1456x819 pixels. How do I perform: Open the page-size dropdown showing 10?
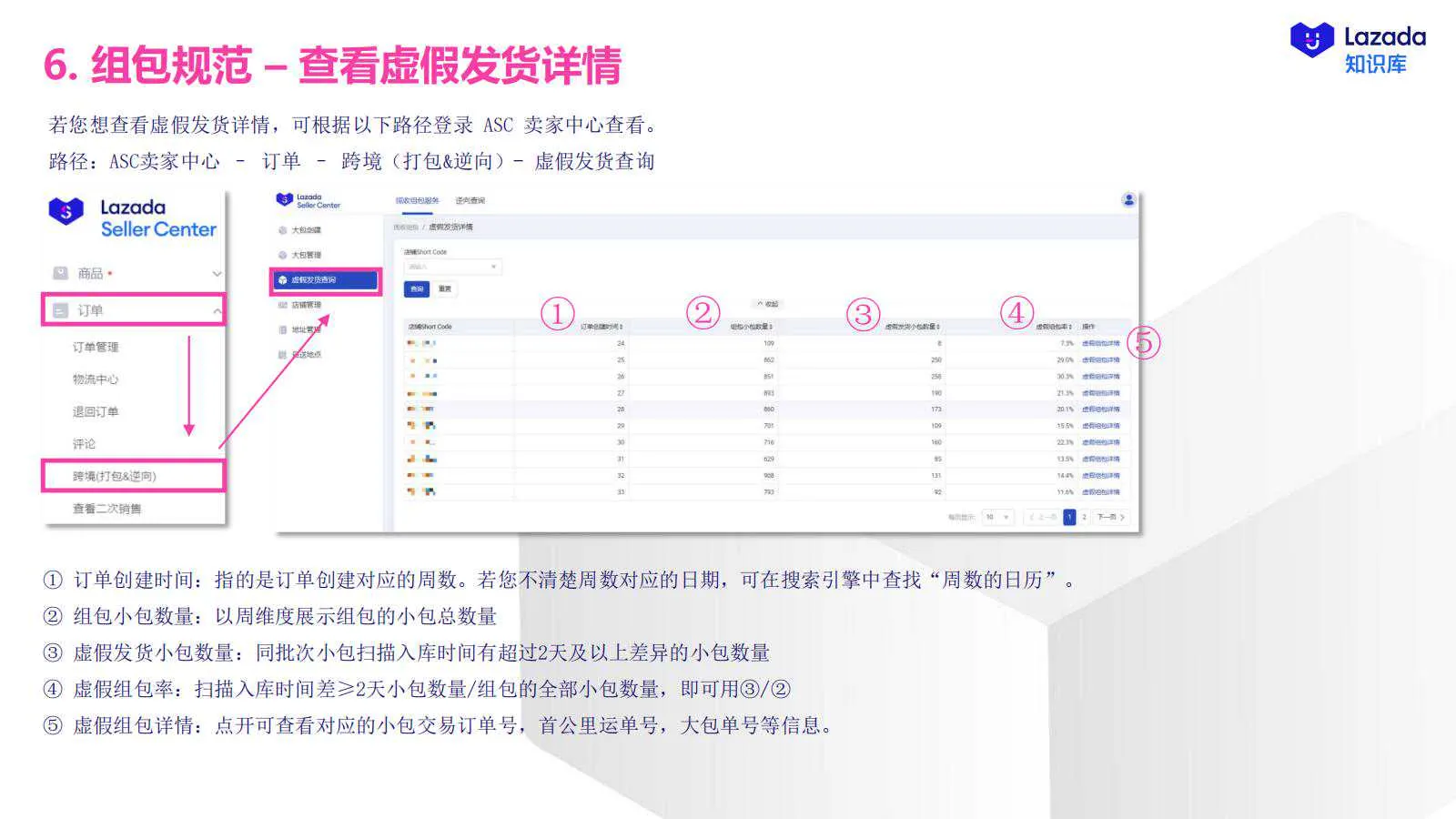[x=996, y=517]
